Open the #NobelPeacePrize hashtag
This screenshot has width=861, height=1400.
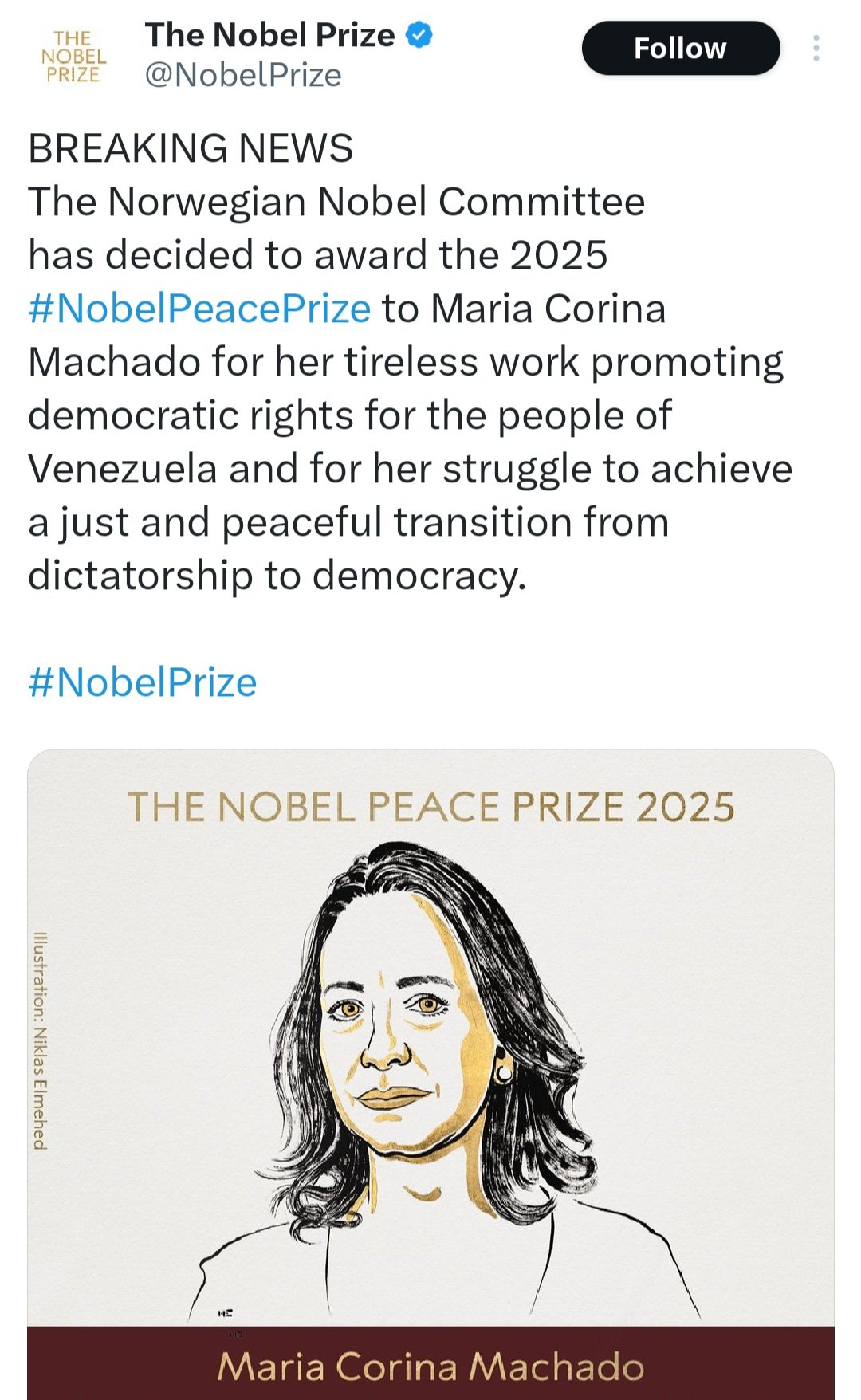(x=199, y=309)
